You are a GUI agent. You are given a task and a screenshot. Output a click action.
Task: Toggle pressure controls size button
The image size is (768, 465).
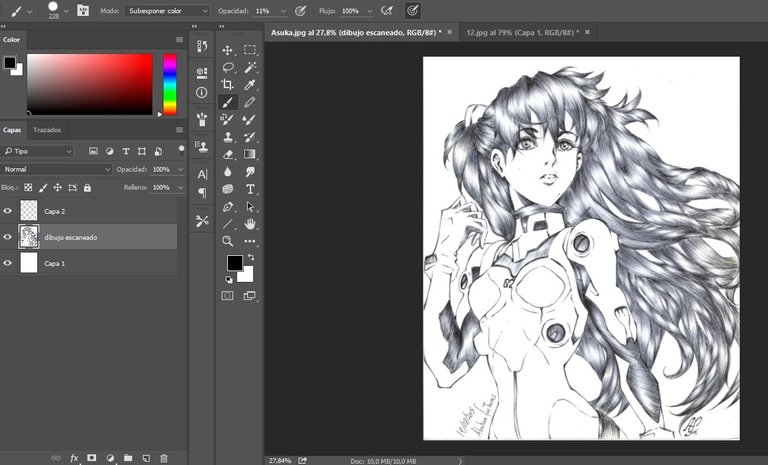click(413, 11)
